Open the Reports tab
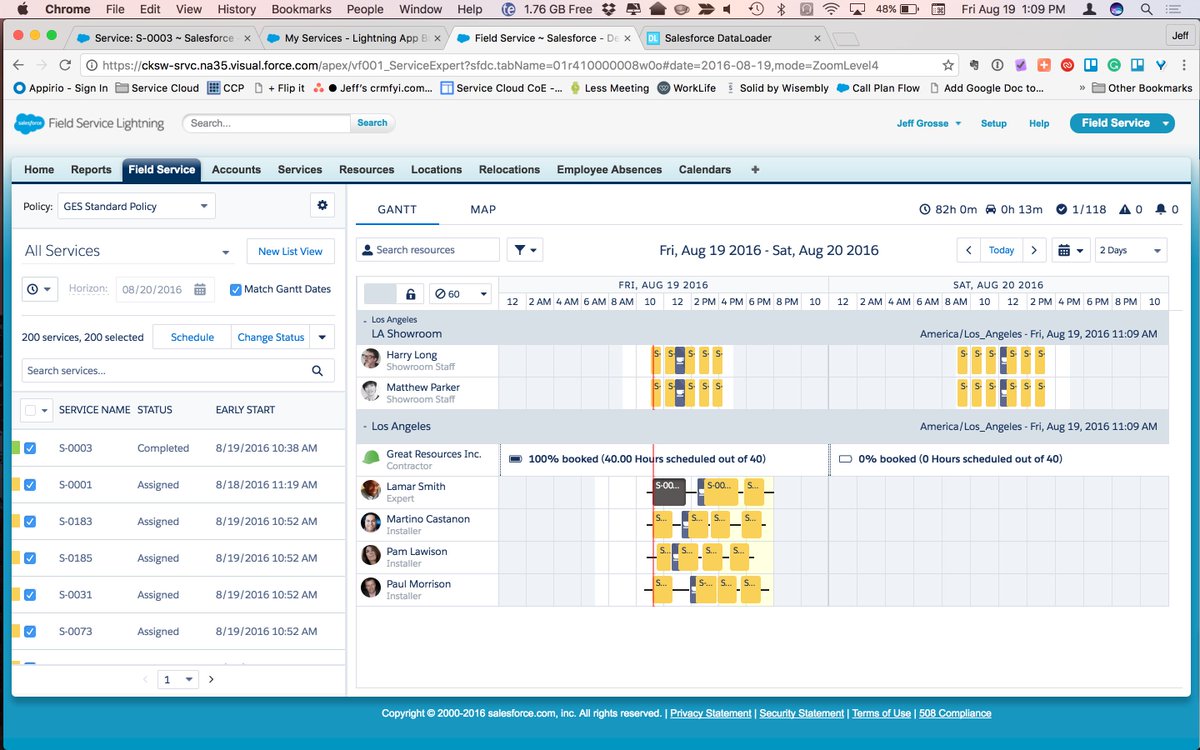This screenshot has height=750, width=1200. [91, 169]
